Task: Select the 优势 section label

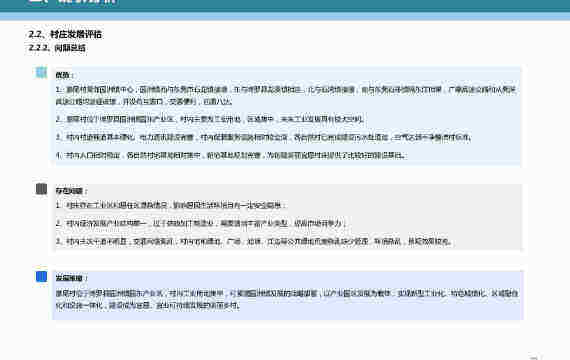Action: [x=64, y=75]
